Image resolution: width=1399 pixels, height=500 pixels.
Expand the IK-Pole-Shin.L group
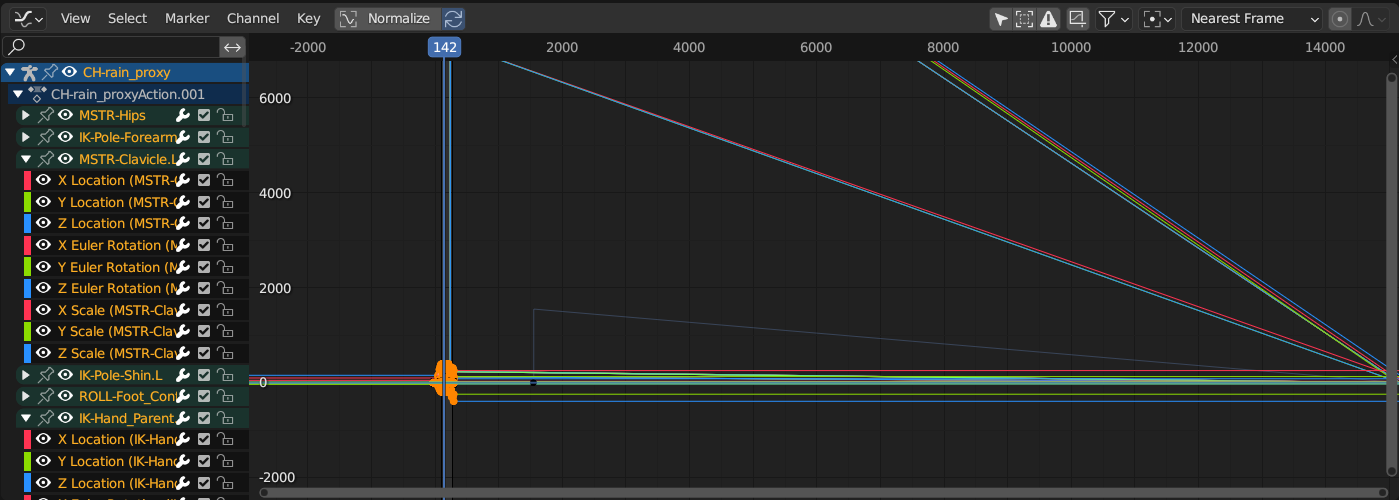tap(26, 375)
